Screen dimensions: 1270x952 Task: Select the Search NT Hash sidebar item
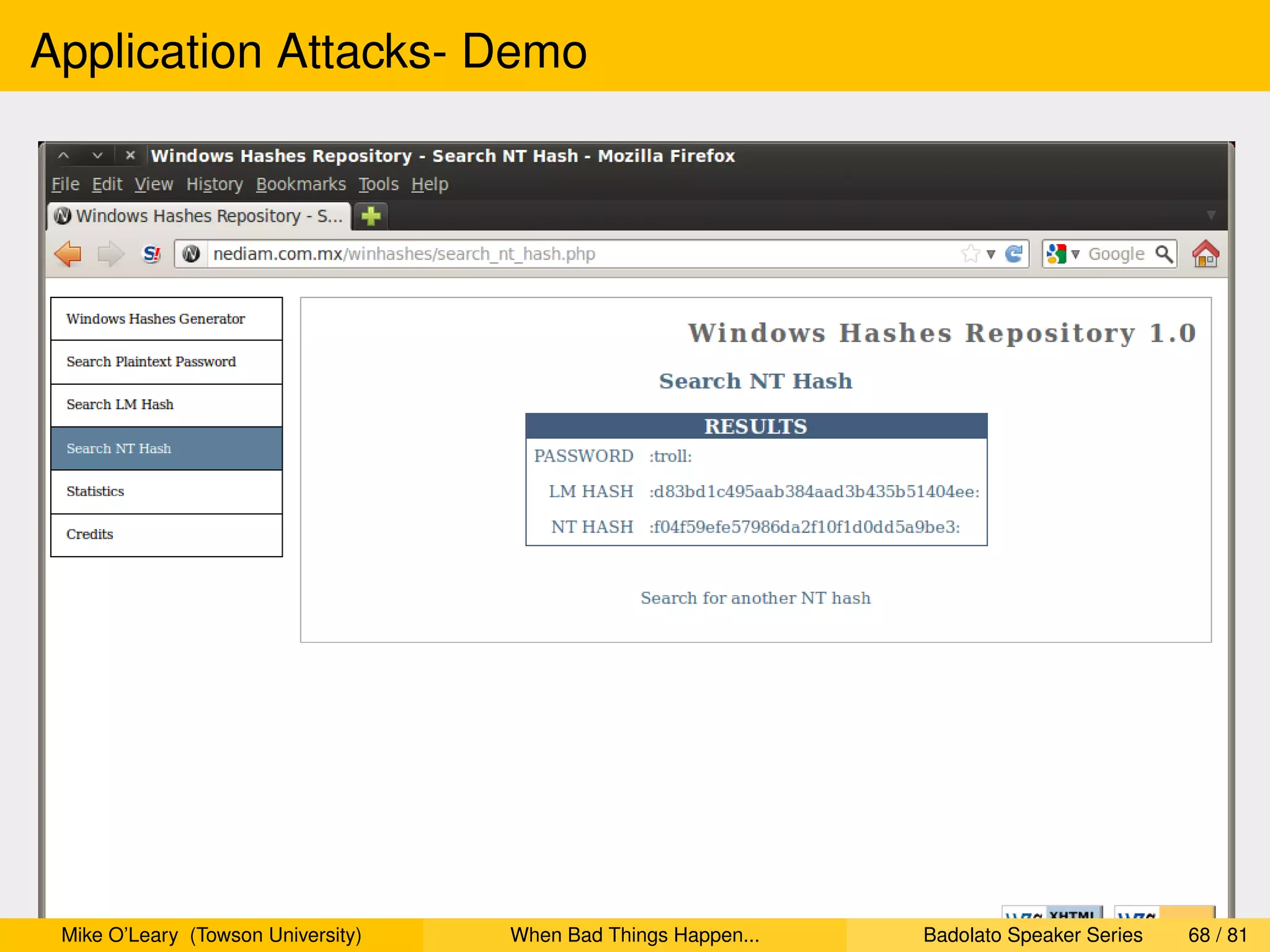coord(166,448)
